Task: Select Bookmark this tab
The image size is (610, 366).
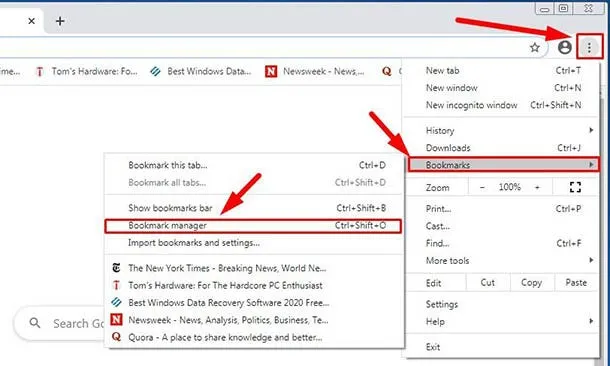Action: click(x=254, y=165)
